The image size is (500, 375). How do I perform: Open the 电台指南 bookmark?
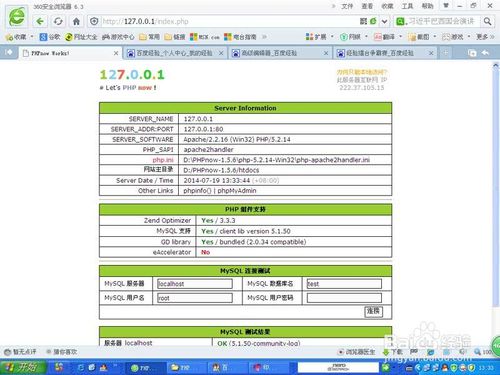point(240,37)
